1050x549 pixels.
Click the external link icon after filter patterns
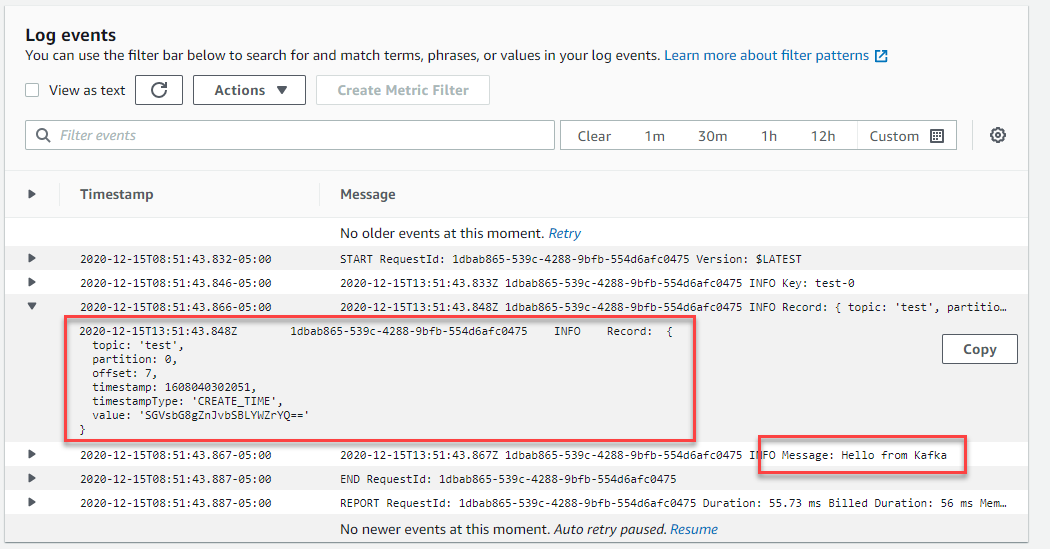point(881,56)
